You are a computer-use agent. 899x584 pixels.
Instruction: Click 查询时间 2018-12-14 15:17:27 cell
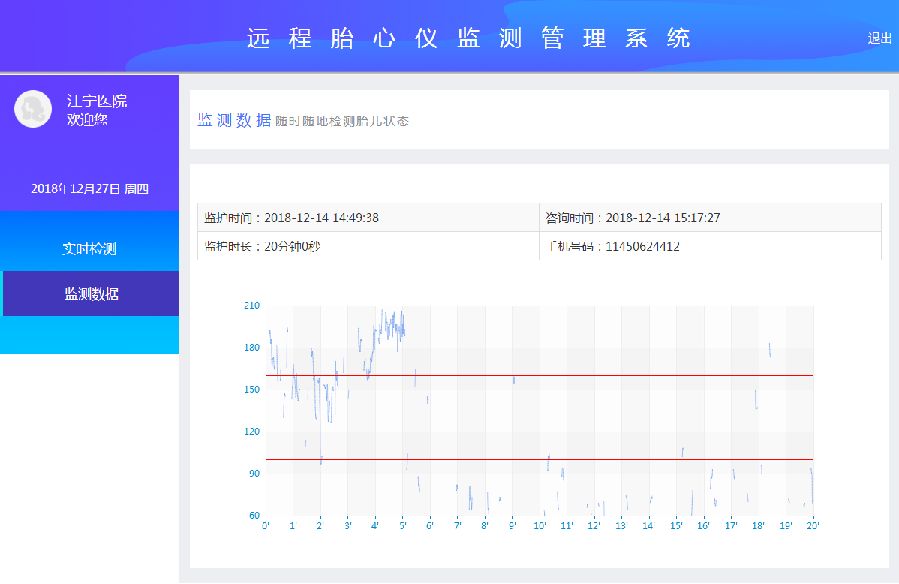click(x=710, y=217)
